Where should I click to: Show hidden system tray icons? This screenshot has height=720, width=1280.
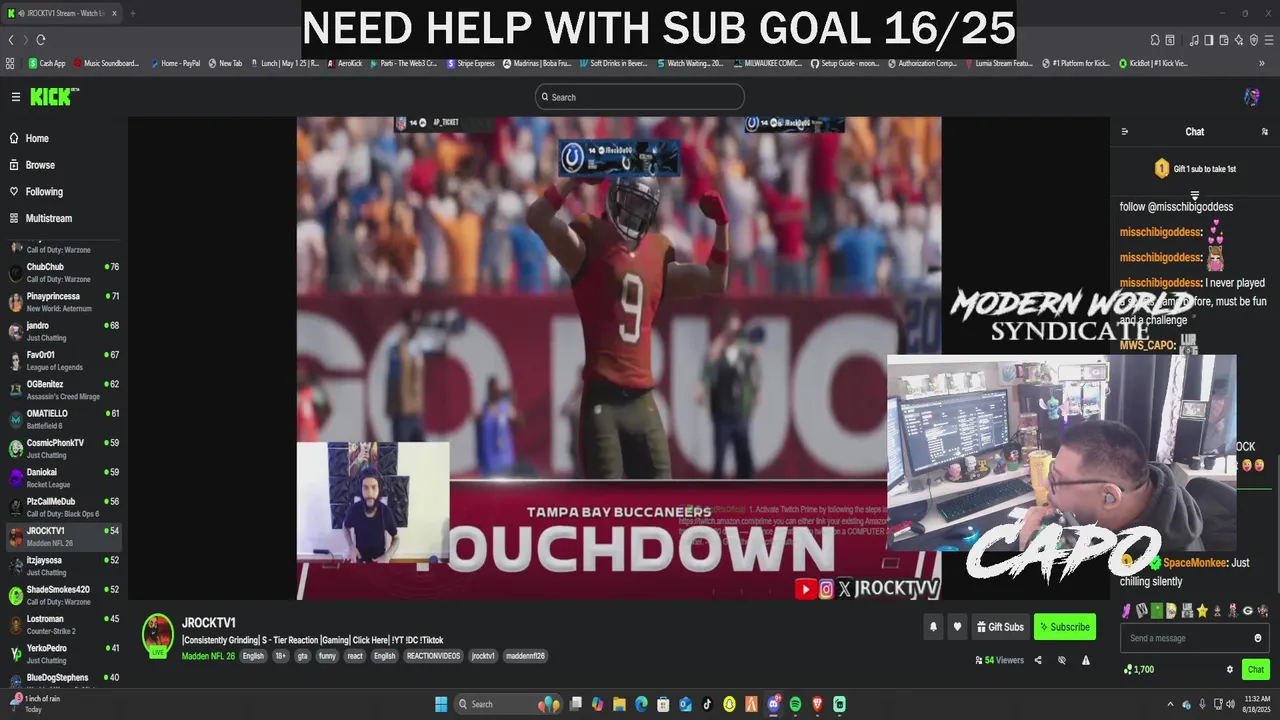(1171, 704)
